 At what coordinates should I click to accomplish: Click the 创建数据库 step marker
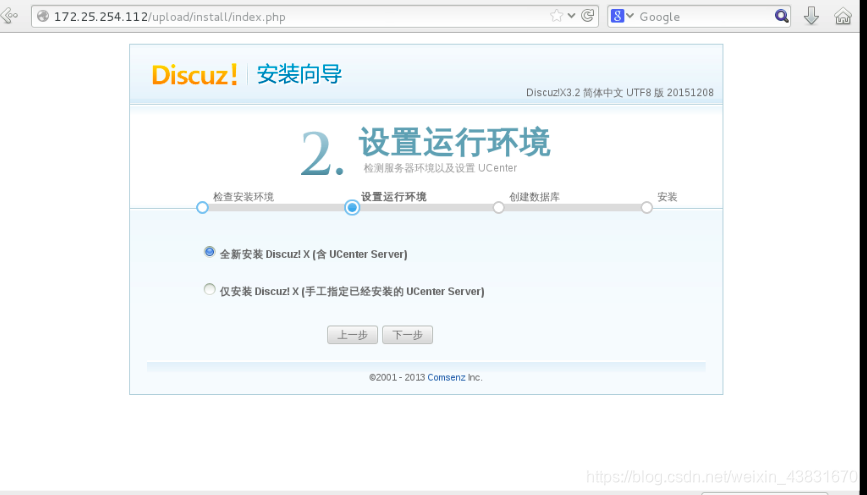point(498,207)
